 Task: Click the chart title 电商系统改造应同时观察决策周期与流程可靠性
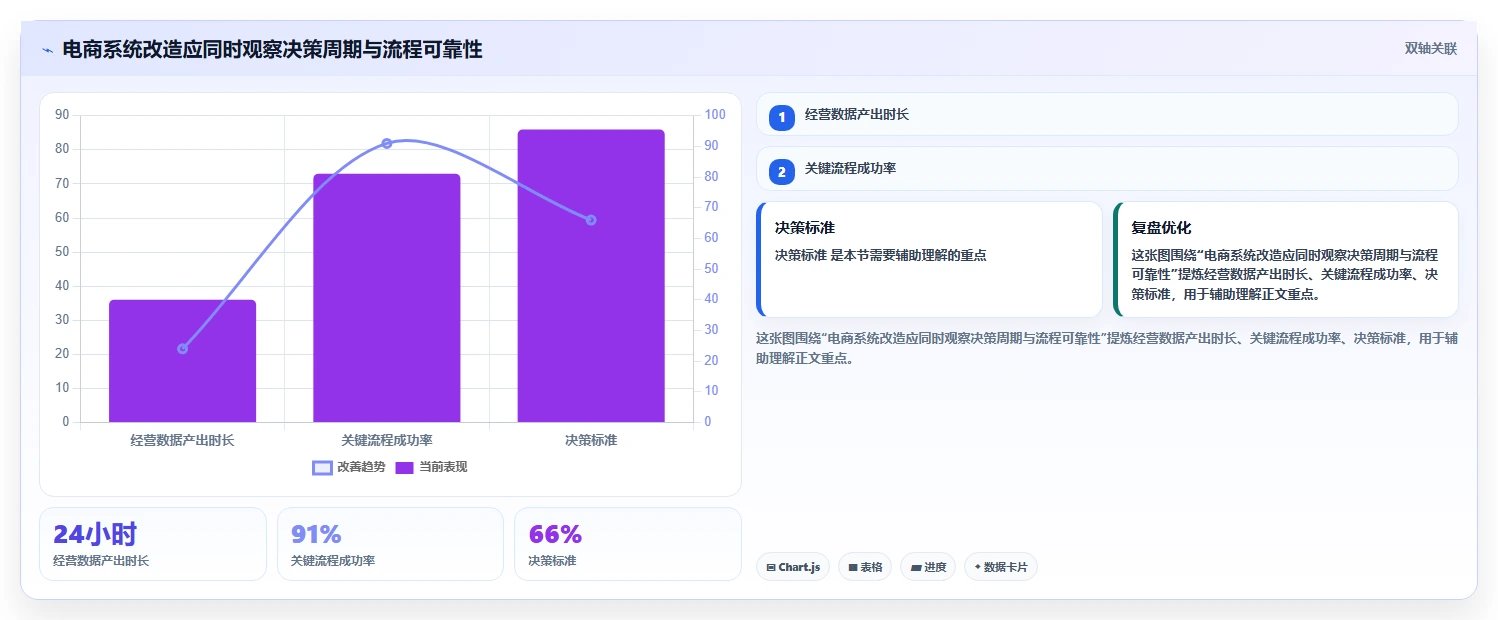pos(272,49)
